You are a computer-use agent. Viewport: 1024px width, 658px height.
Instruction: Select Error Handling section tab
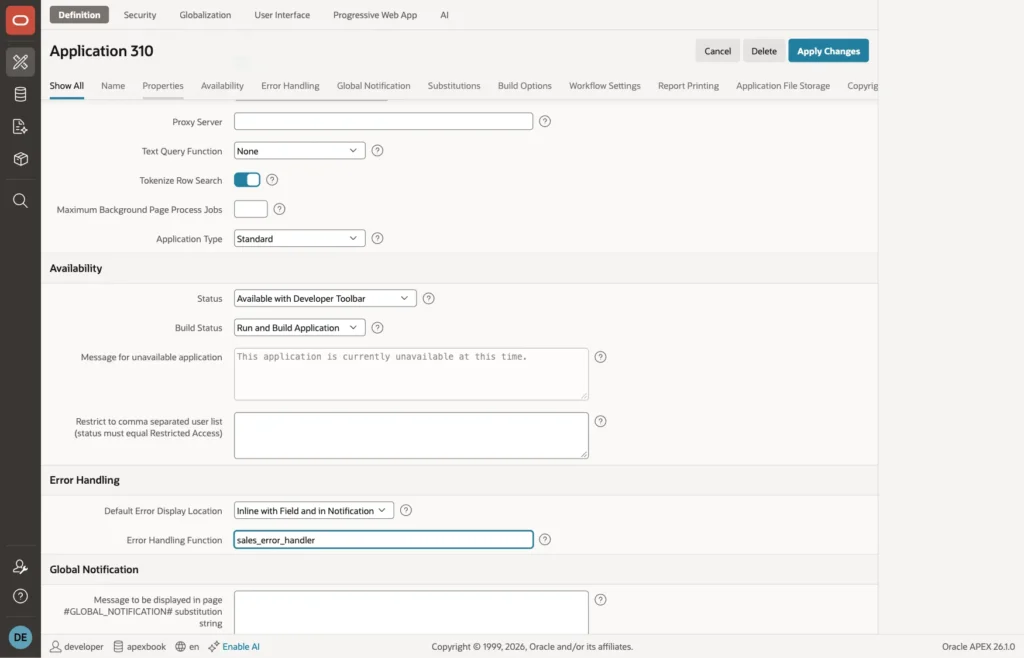pos(290,86)
